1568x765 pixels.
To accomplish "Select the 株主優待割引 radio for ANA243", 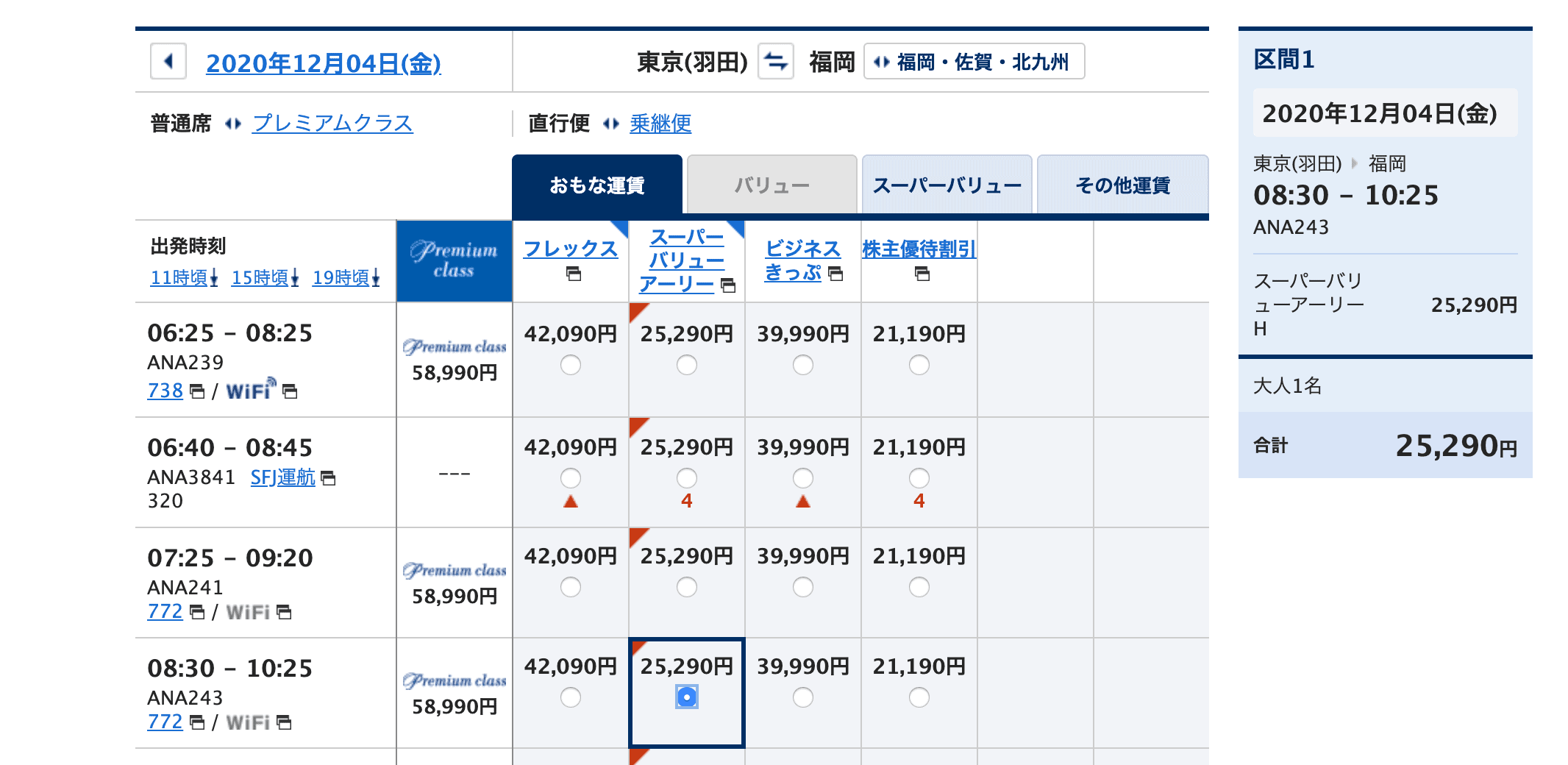I will (x=919, y=697).
